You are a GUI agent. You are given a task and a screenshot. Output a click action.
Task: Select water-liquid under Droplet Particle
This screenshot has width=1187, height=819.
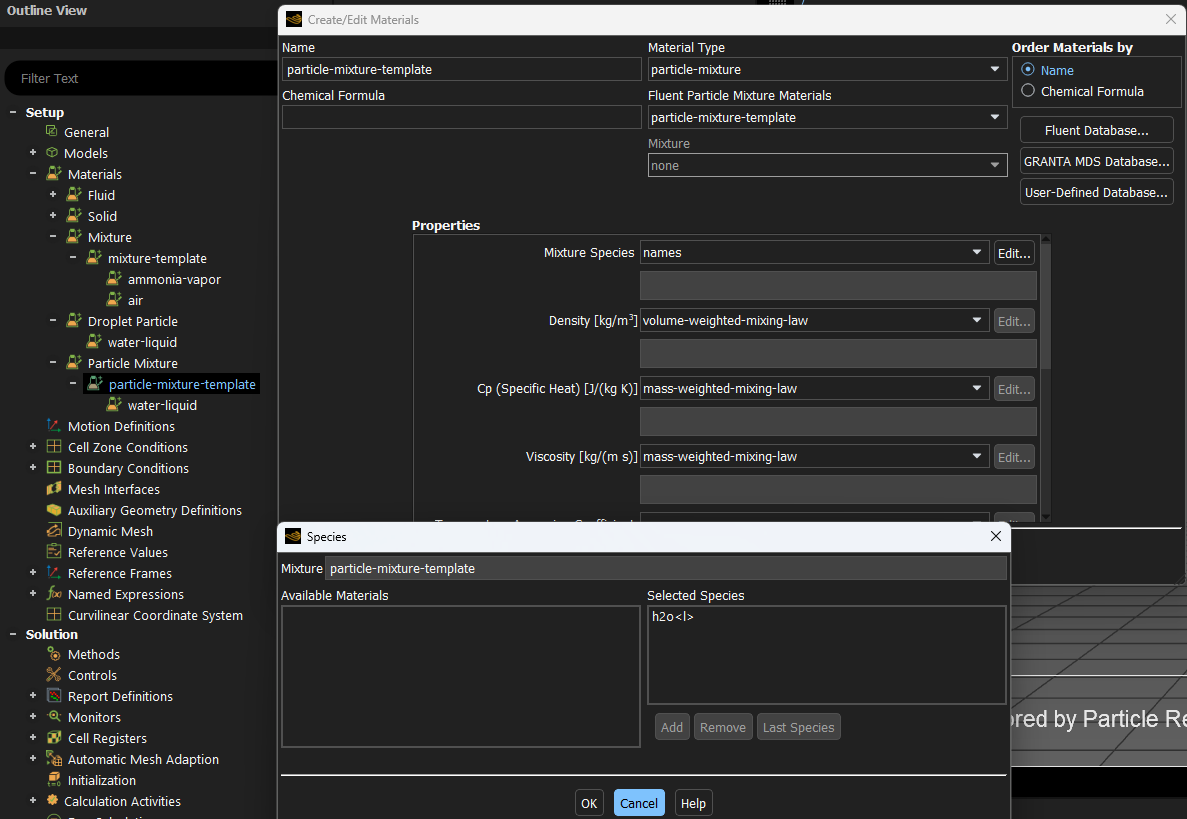142,342
